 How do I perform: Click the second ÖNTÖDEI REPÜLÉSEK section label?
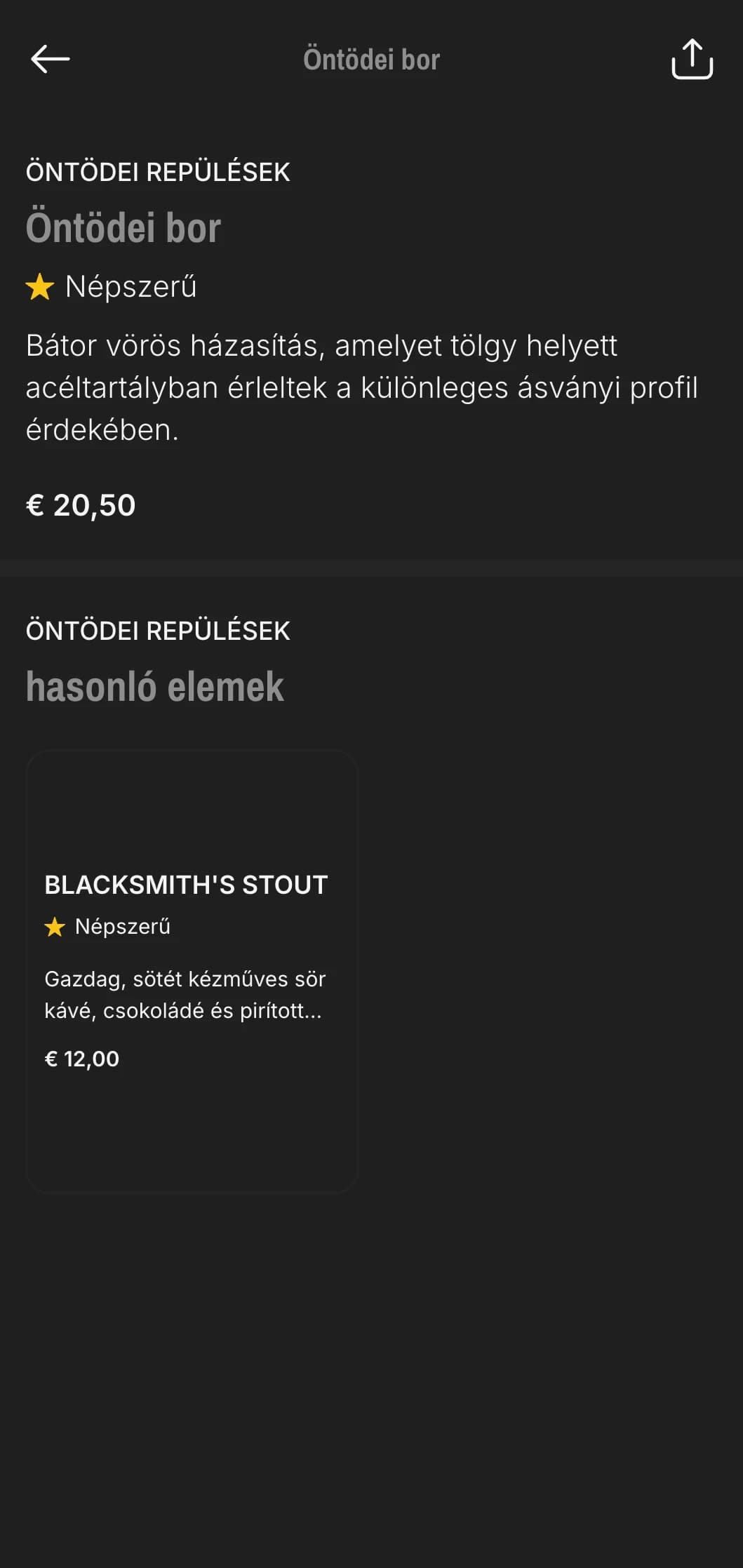(x=158, y=631)
